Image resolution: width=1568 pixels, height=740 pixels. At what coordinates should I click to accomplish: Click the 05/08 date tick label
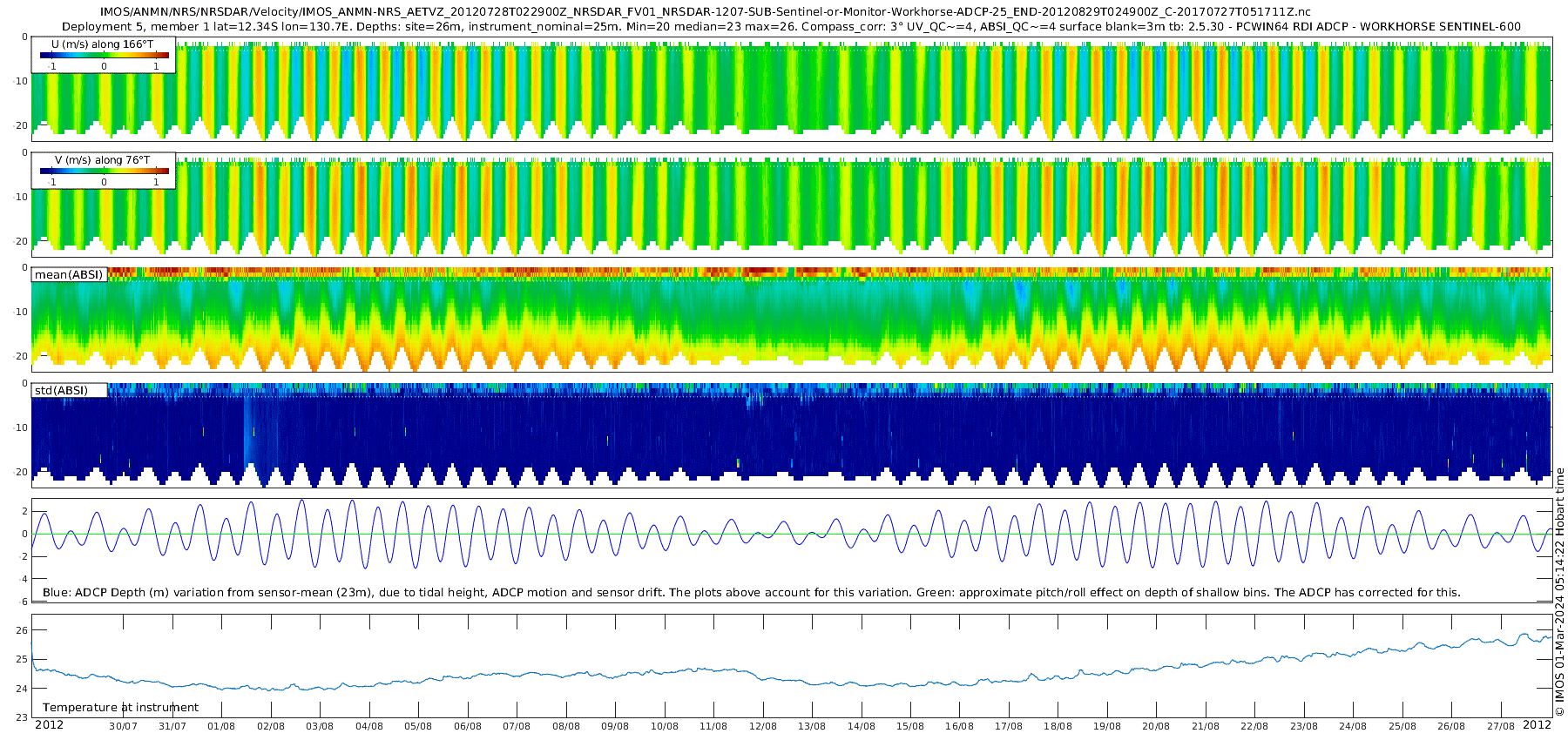tap(418, 726)
